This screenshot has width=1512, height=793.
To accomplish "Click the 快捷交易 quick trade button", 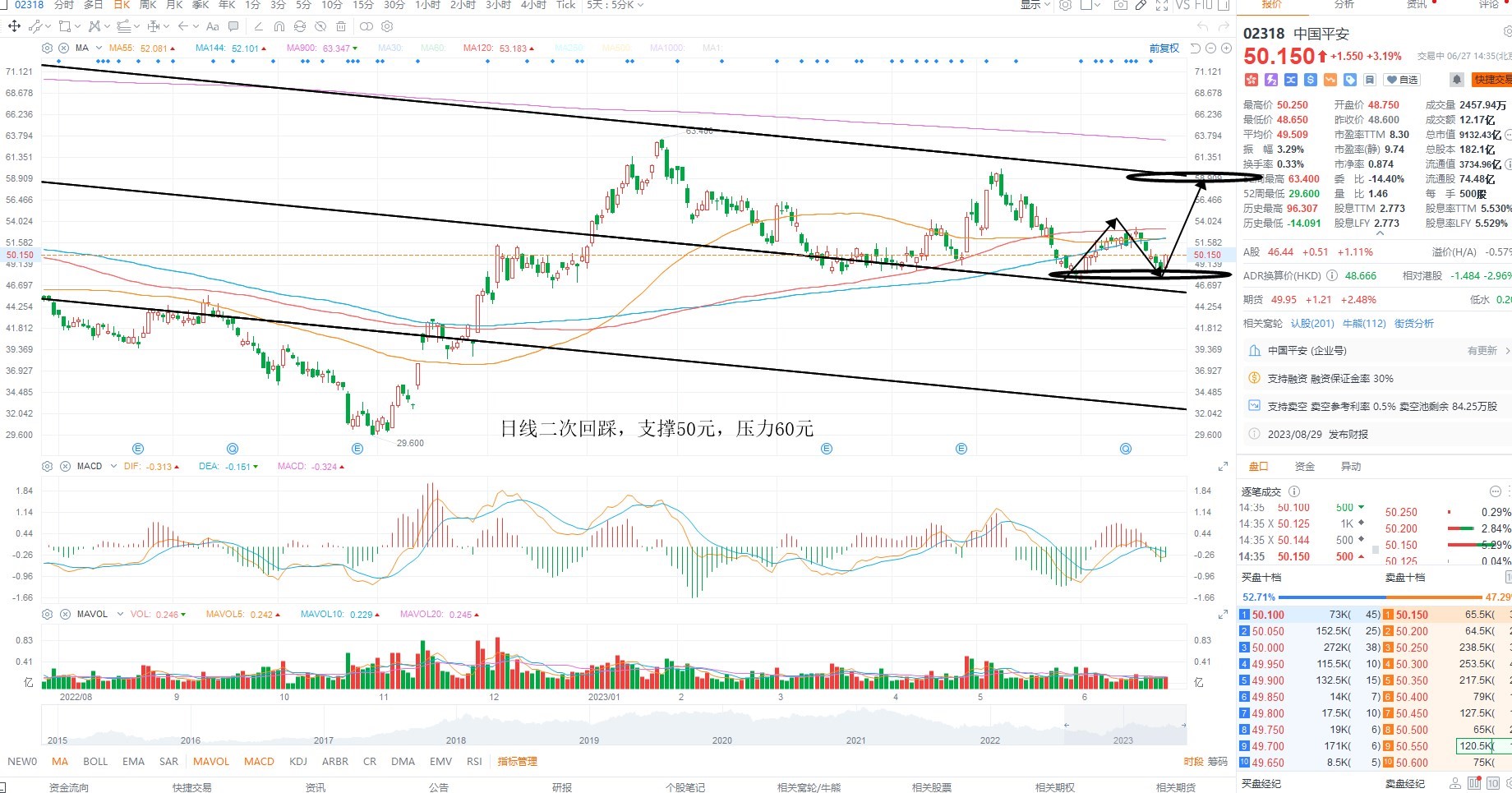I will 1491,80.
